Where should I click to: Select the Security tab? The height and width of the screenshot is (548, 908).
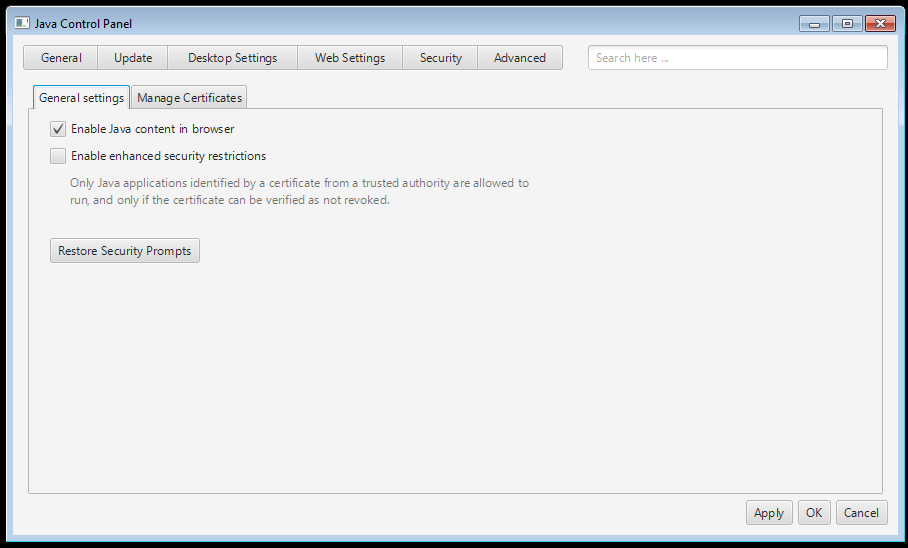pos(440,58)
